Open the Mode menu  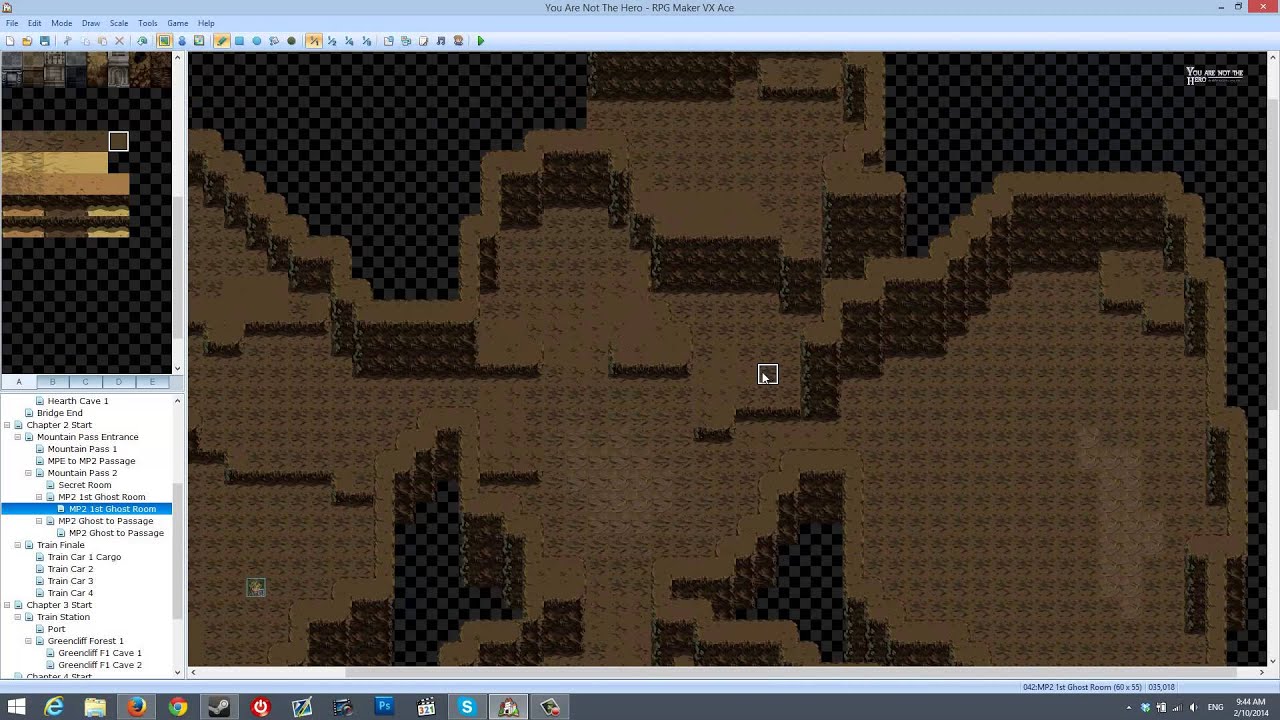(62, 23)
